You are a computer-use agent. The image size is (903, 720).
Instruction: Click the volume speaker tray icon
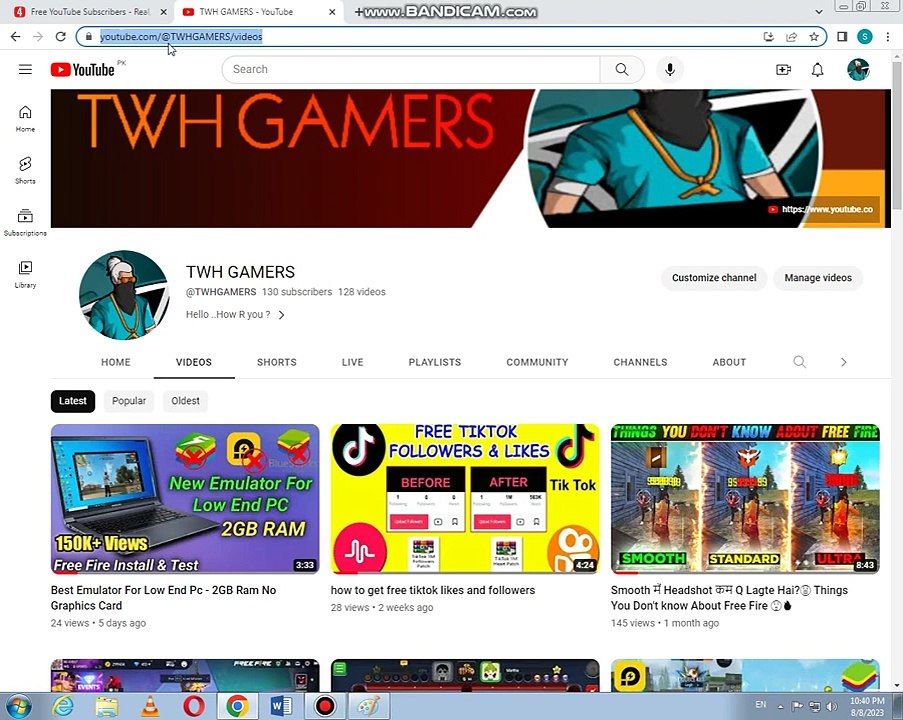pyautogui.click(x=831, y=706)
